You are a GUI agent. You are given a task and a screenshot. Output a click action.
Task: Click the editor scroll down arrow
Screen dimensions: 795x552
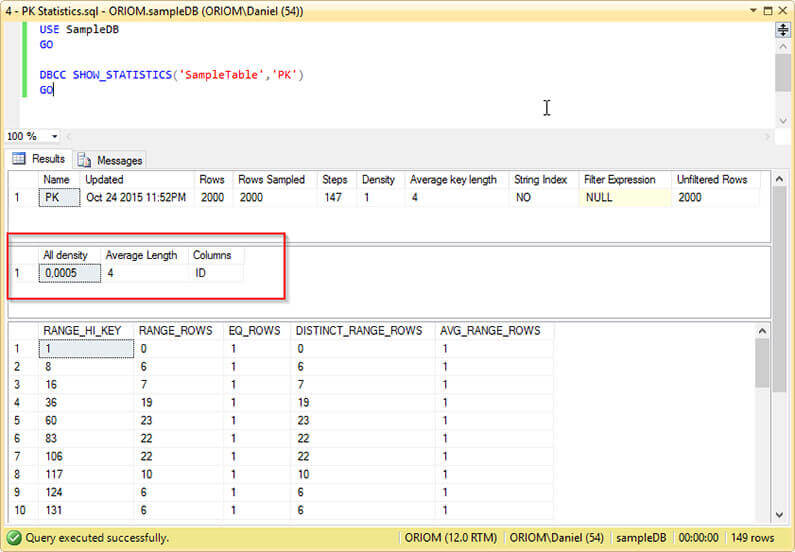[783, 121]
